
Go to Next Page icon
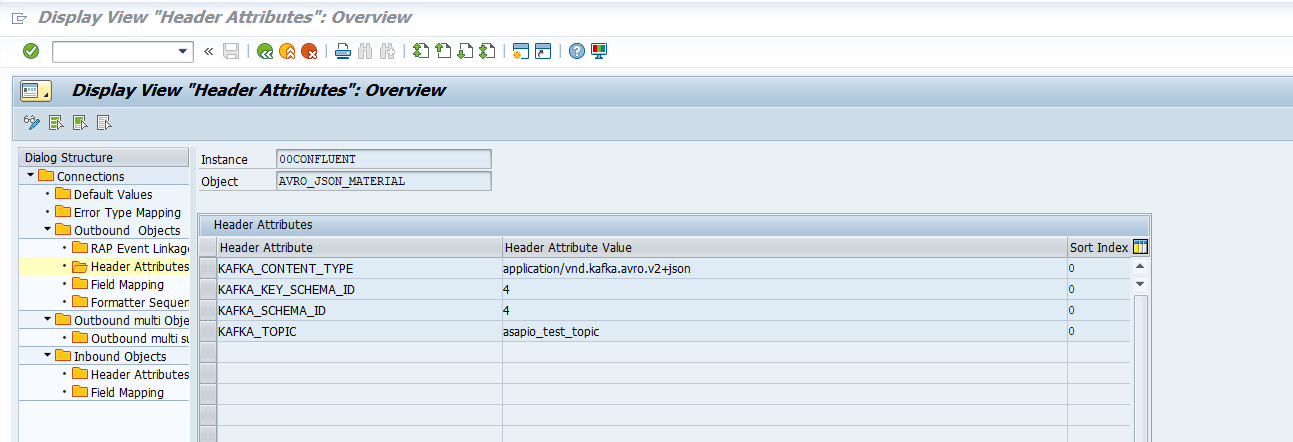click(x=465, y=51)
